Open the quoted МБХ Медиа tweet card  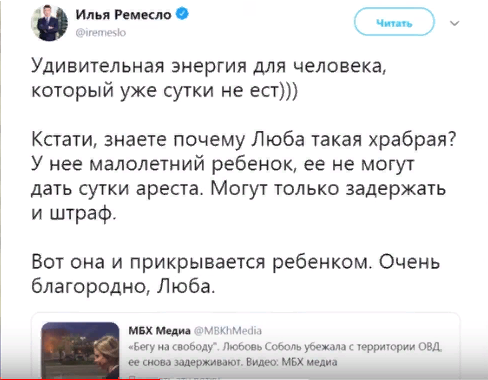pos(246,346)
